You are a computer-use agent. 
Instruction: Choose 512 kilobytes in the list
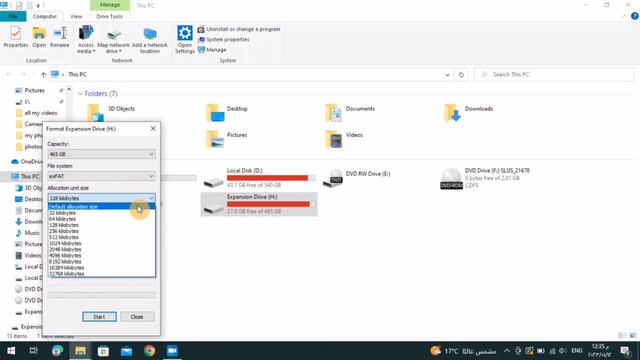click(x=101, y=237)
